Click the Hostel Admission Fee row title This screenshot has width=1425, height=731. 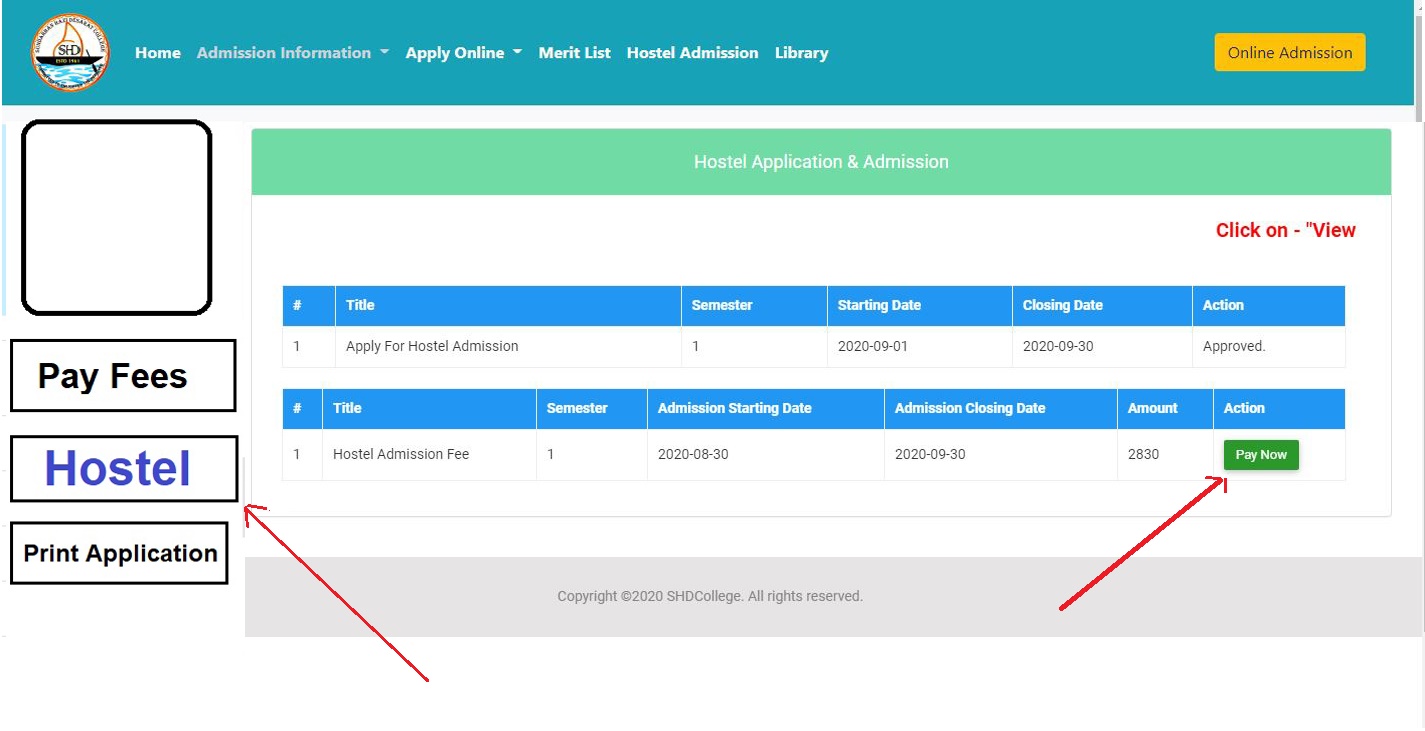401,455
